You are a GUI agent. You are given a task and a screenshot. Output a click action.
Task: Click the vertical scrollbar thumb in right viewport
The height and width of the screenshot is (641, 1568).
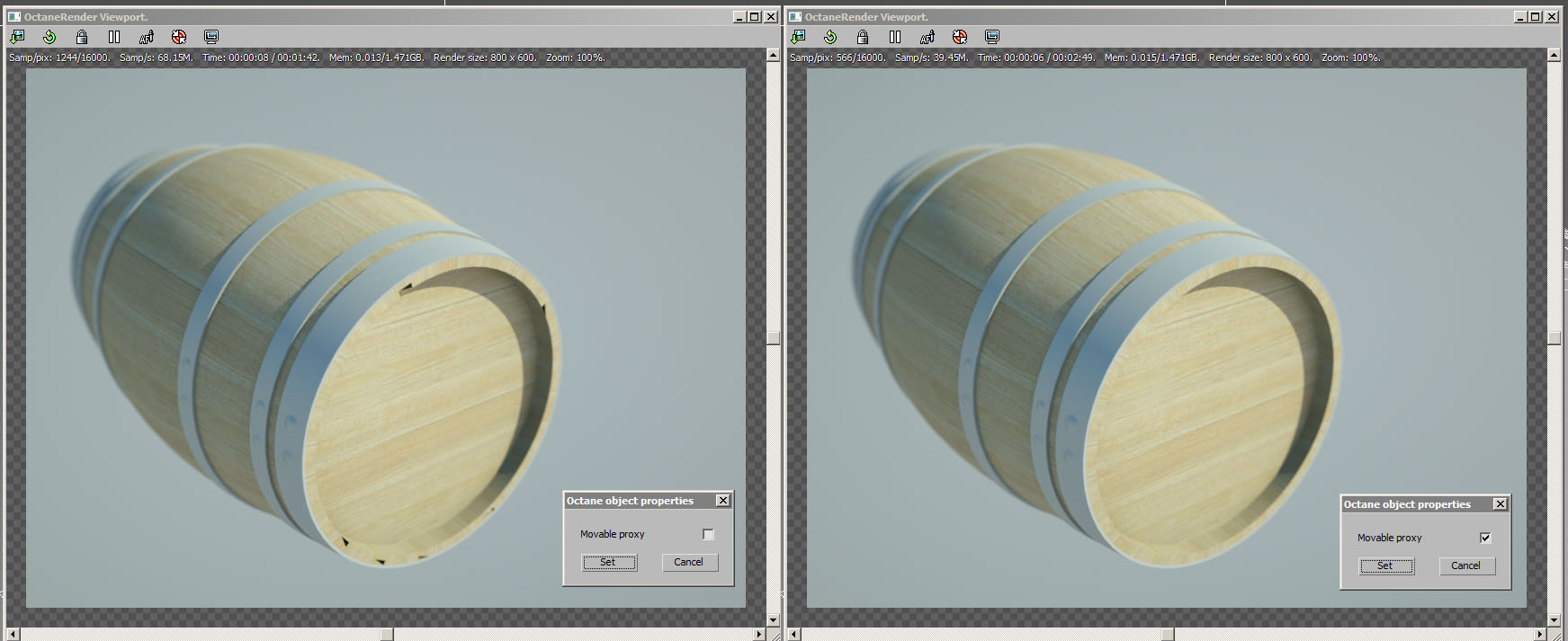(x=1554, y=338)
